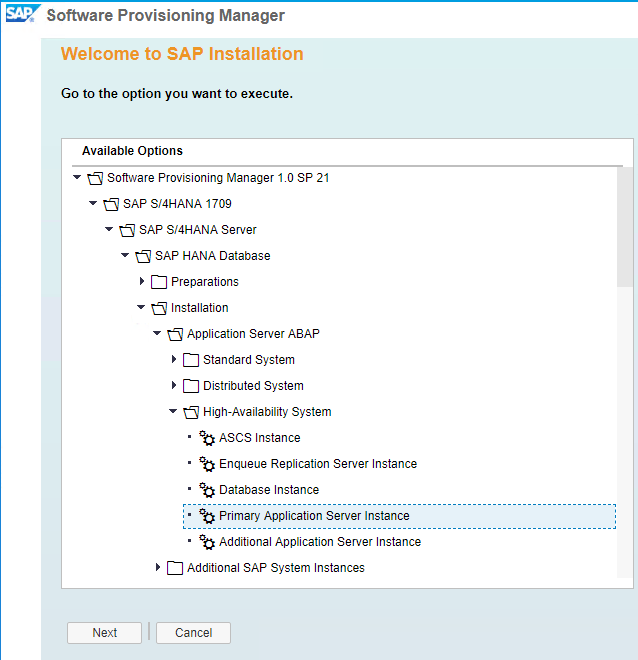Collapse the High-Availability System node
This screenshot has height=660, width=638.
tap(173, 411)
